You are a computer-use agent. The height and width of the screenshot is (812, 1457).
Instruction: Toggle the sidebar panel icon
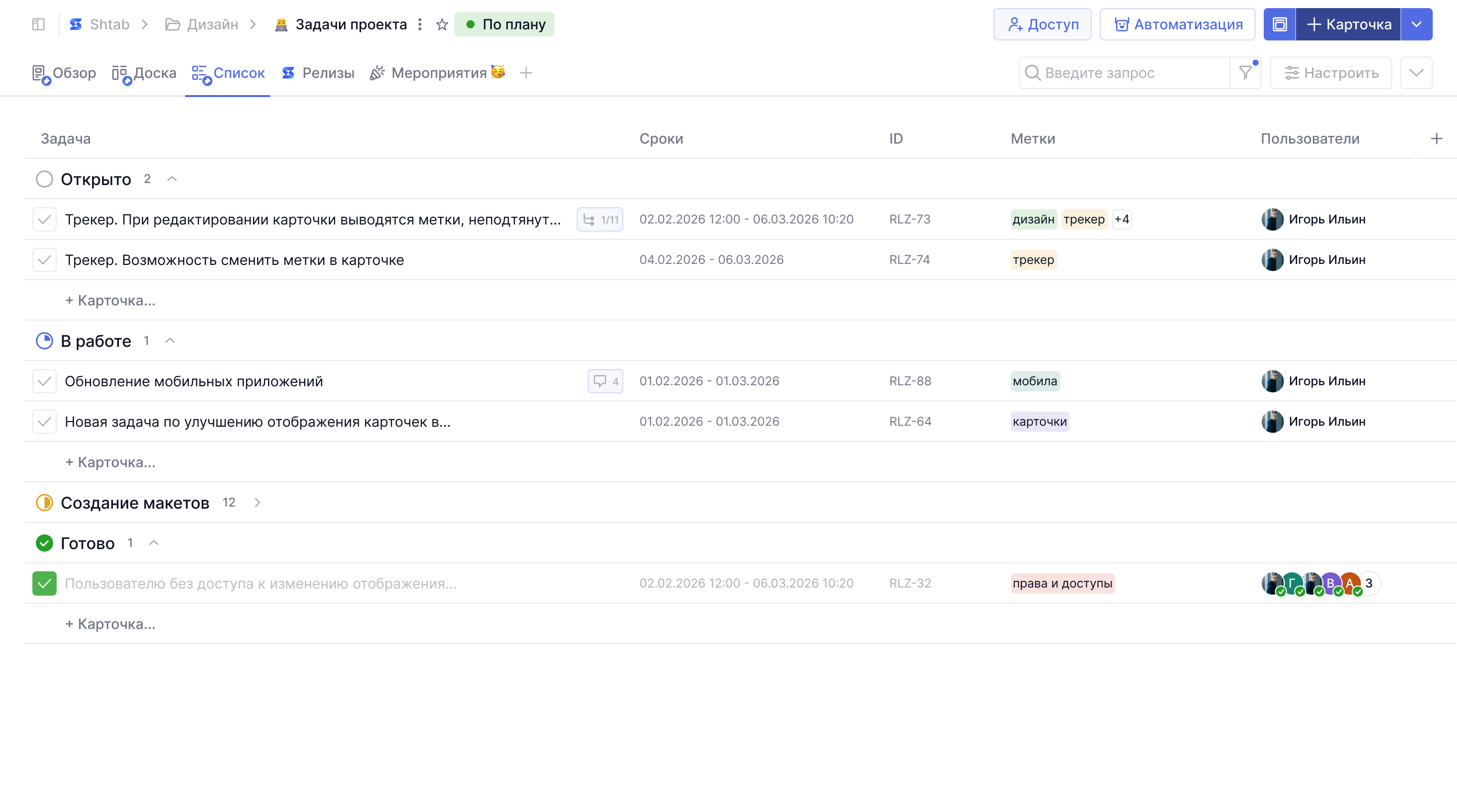coord(38,24)
